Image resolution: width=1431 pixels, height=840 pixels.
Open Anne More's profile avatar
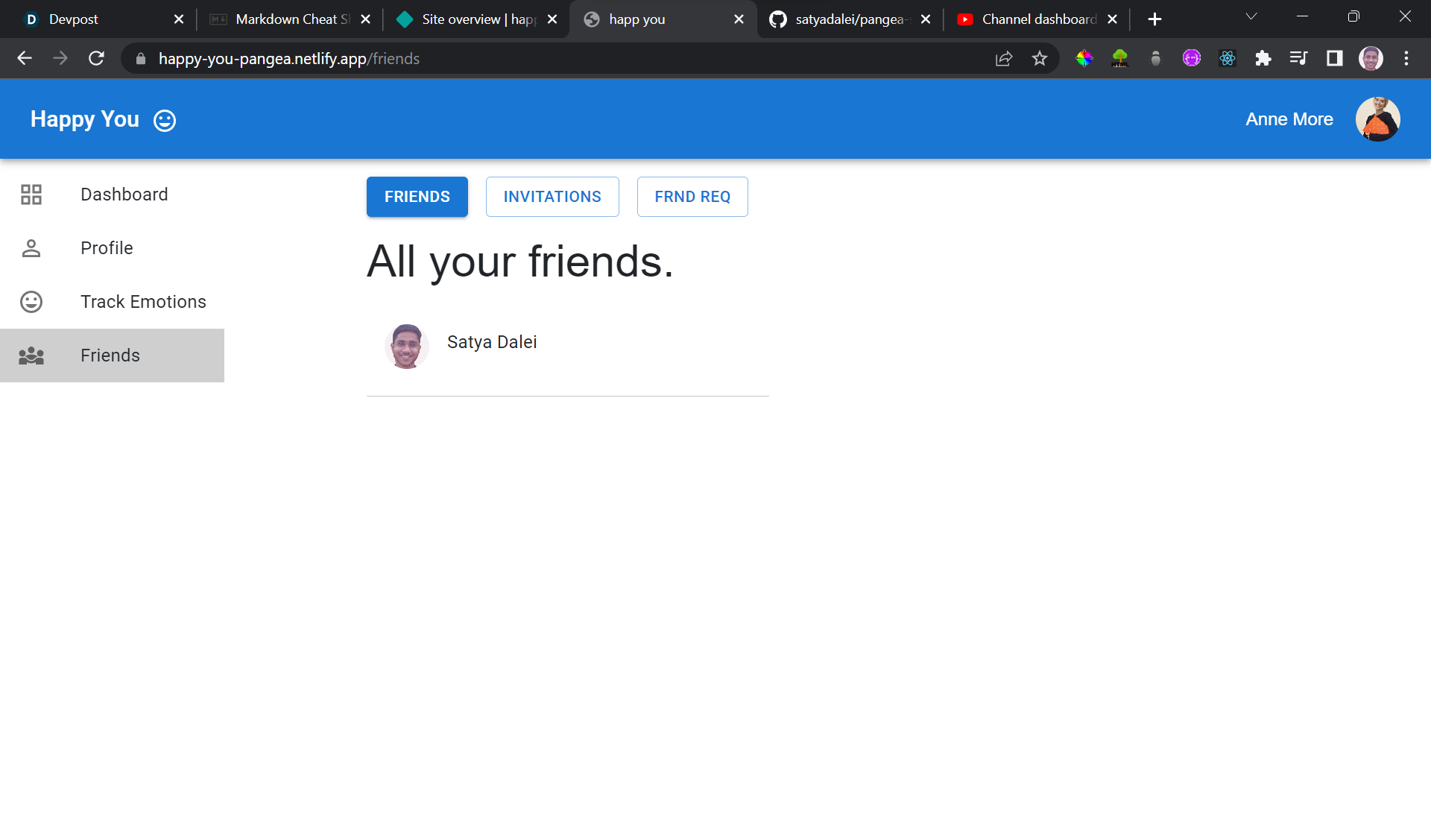point(1377,119)
